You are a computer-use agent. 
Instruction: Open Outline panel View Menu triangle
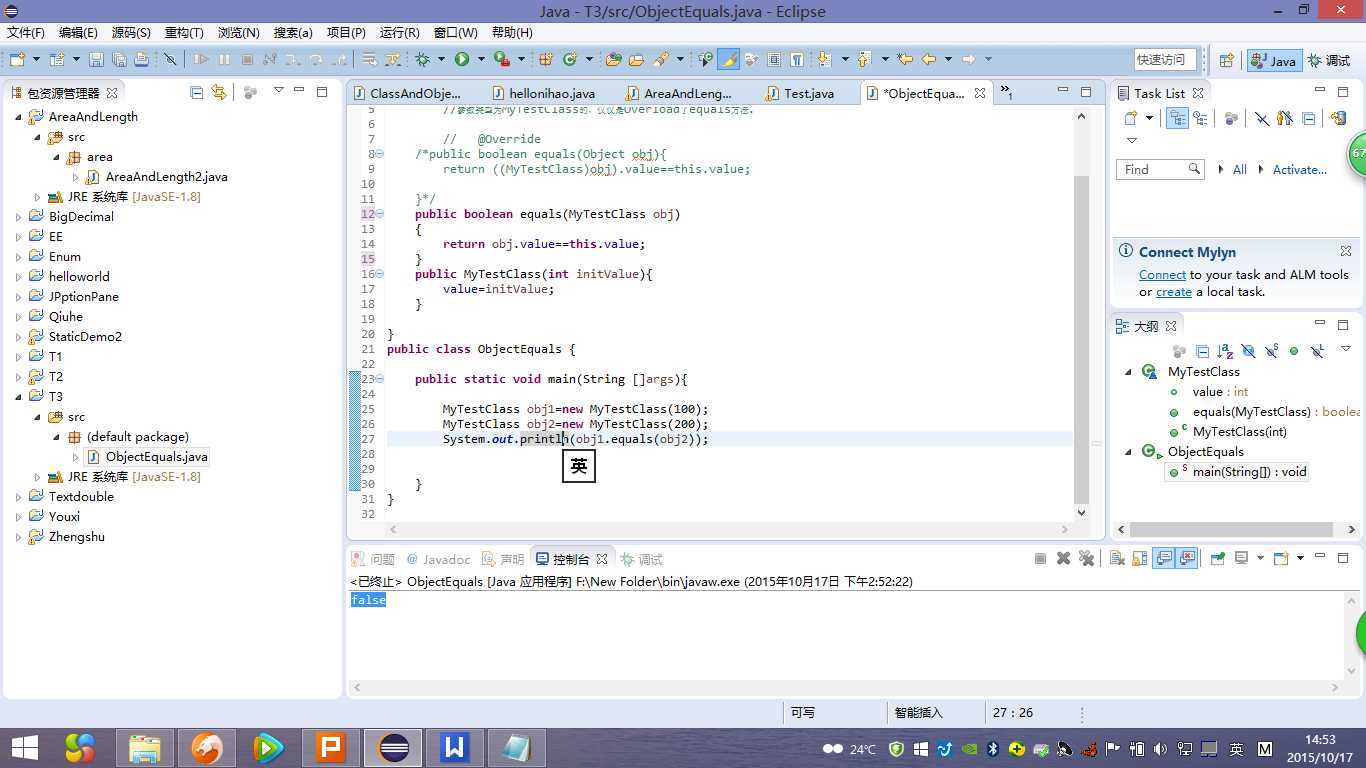1346,349
